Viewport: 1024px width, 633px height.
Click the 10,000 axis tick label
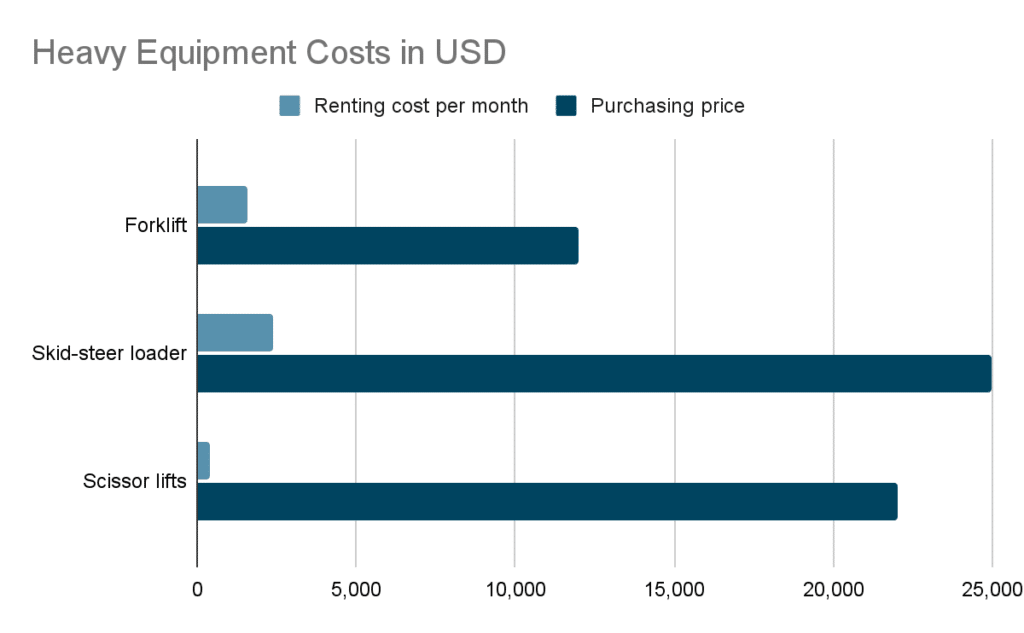(x=515, y=590)
